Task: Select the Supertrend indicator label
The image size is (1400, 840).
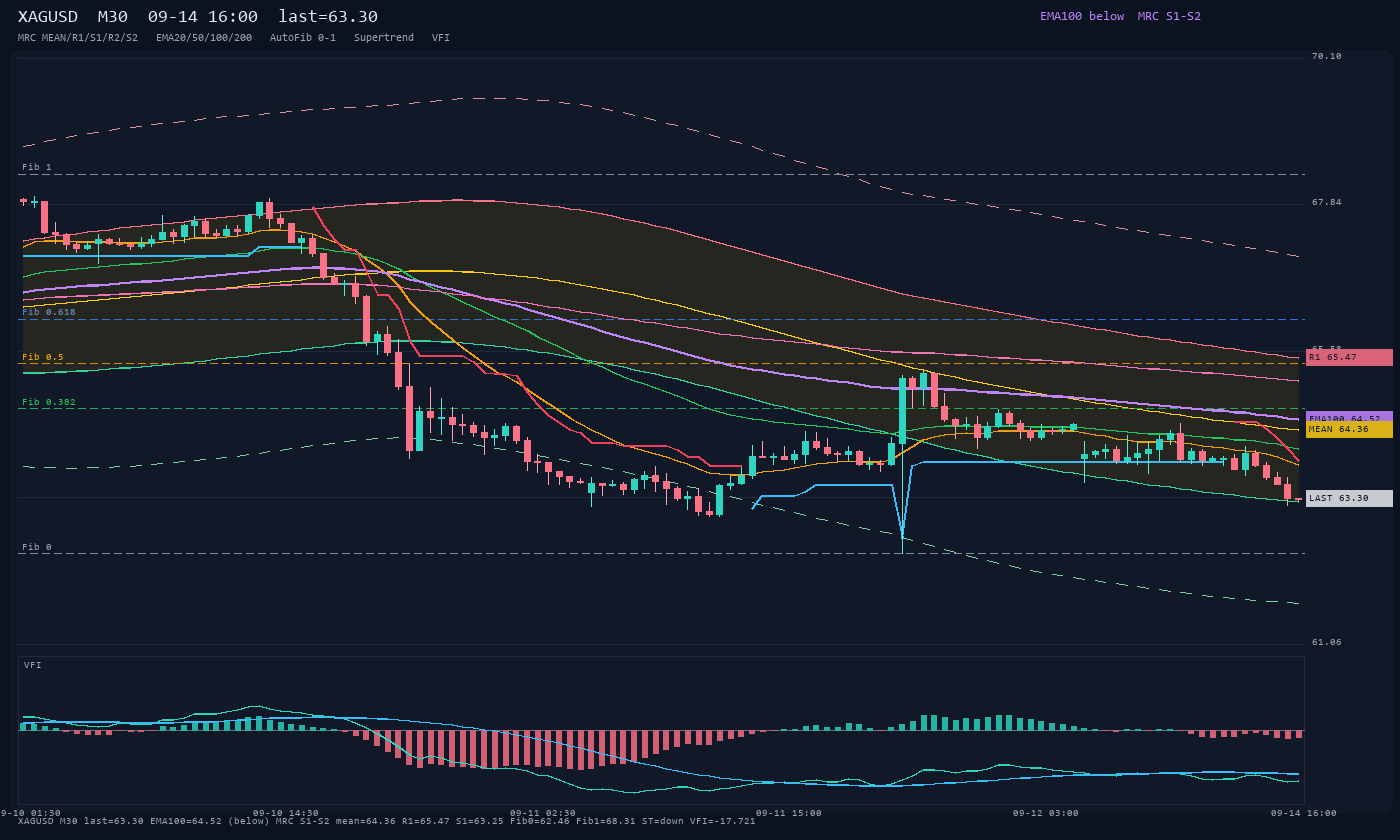Action: point(384,37)
